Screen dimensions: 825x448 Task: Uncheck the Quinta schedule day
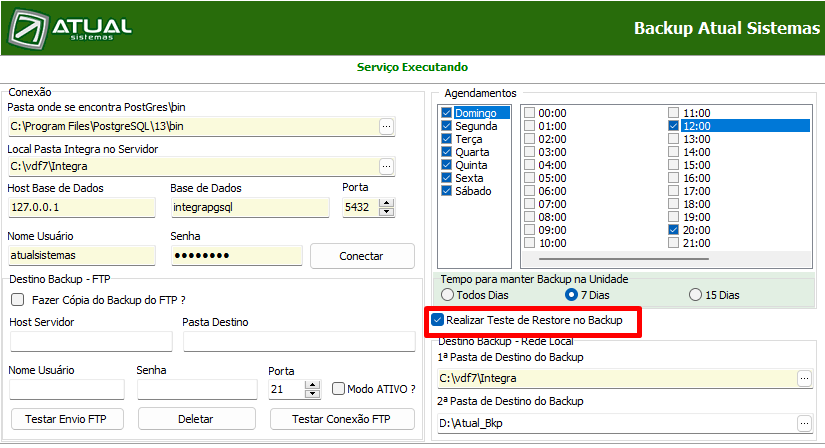click(x=447, y=165)
